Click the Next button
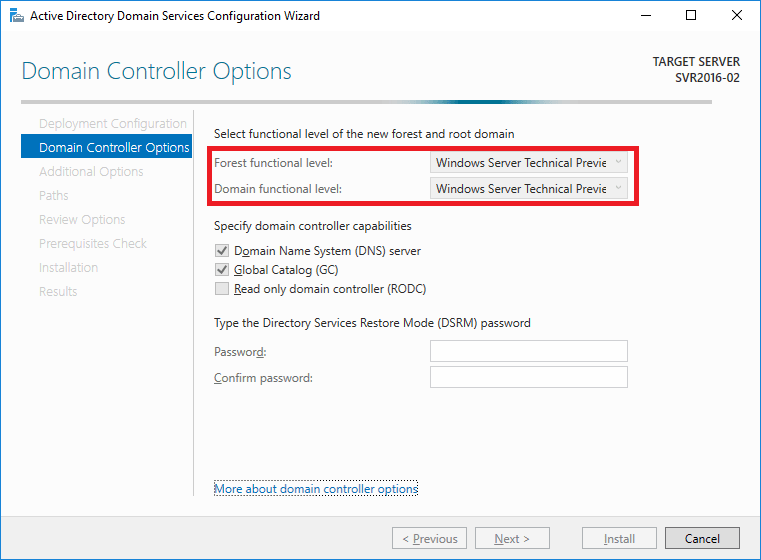The height and width of the screenshot is (560, 761). 512,538
